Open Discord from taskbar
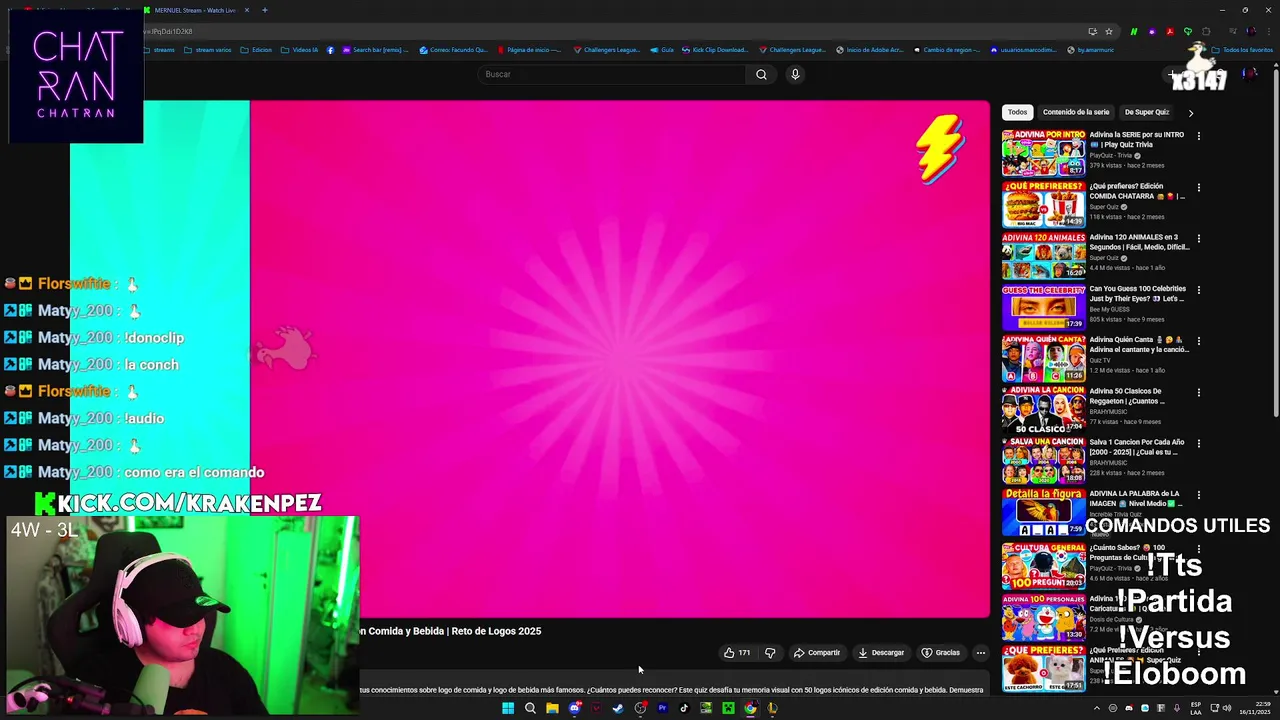Screen dimensions: 1280x720 [x=574, y=708]
